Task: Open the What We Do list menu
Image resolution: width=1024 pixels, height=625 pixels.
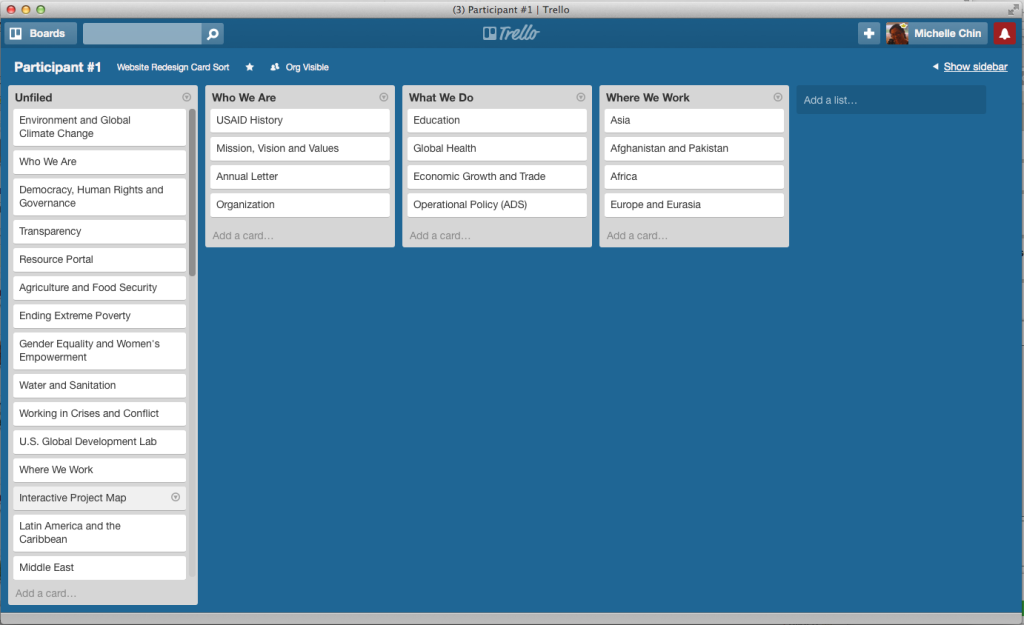Action: click(x=581, y=97)
